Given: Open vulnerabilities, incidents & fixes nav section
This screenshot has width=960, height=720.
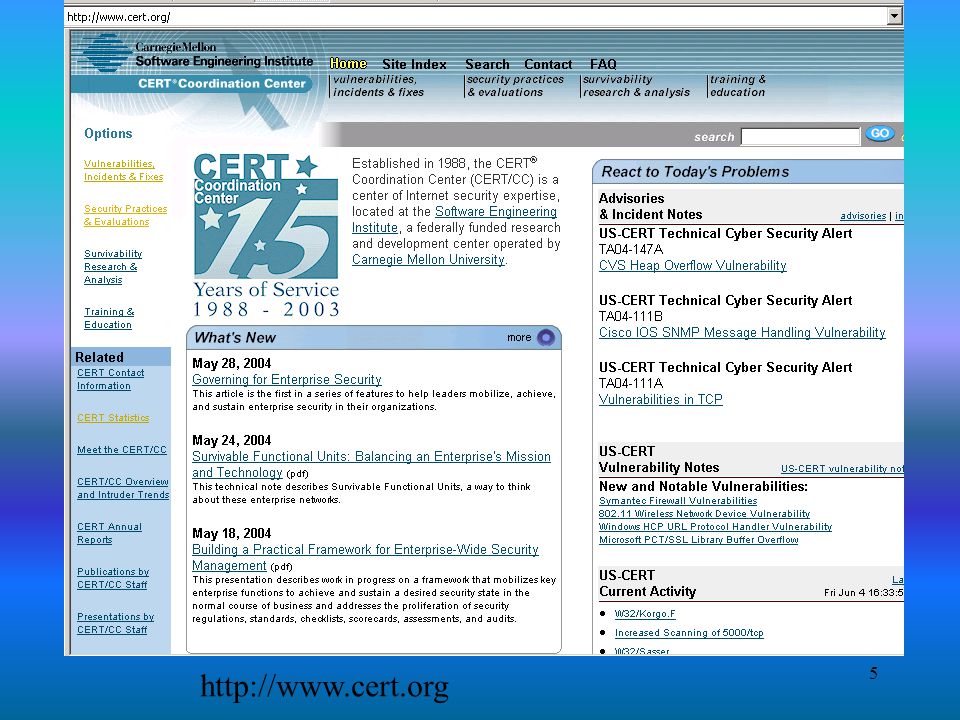Looking at the screenshot, I should (x=378, y=86).
